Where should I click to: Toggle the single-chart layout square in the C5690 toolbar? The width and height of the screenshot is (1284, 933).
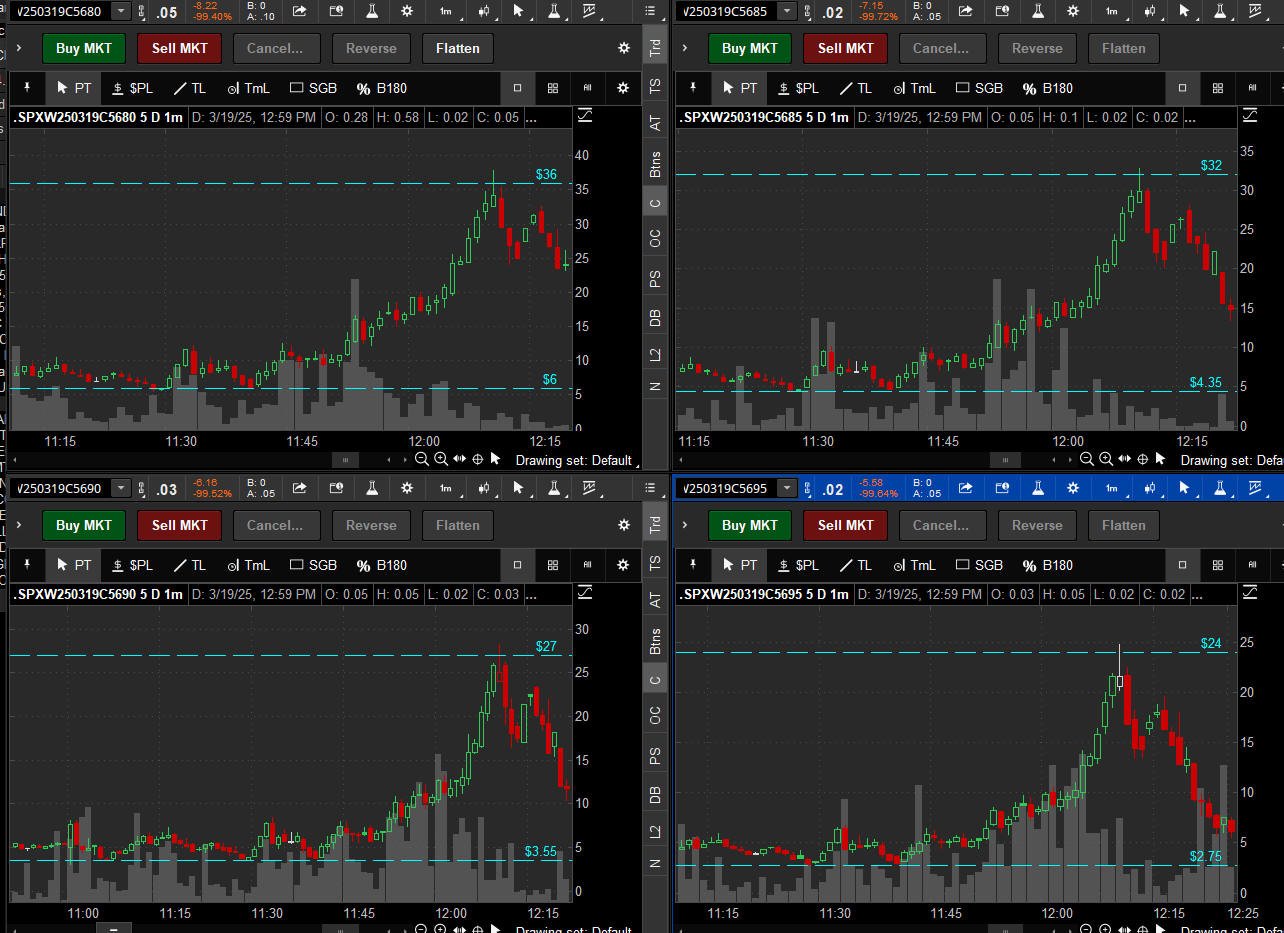517,565
